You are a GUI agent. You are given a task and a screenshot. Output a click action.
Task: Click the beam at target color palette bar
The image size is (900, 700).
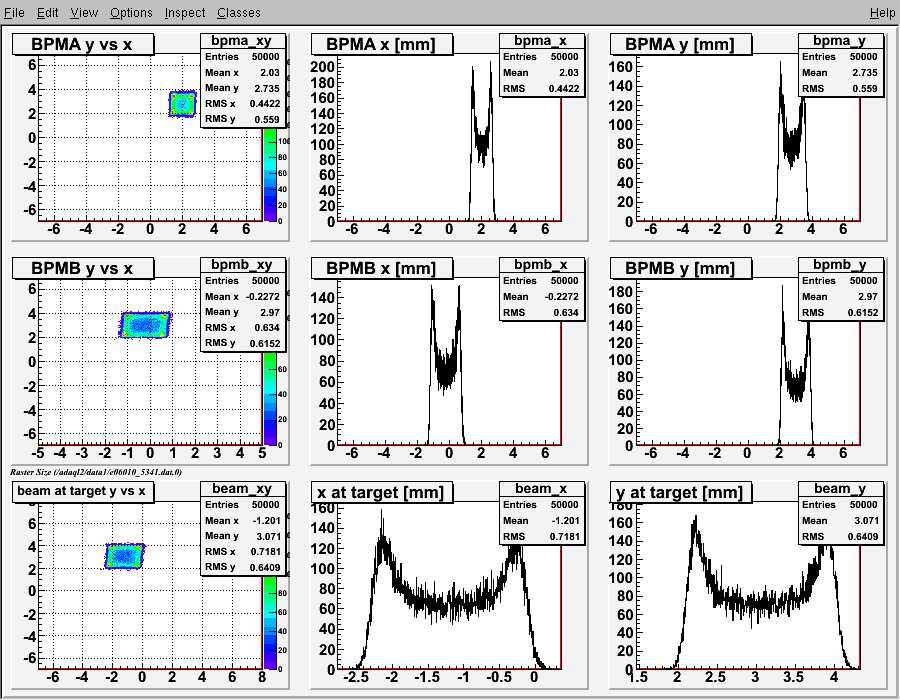pyautogui.click(x=270, y=623)
